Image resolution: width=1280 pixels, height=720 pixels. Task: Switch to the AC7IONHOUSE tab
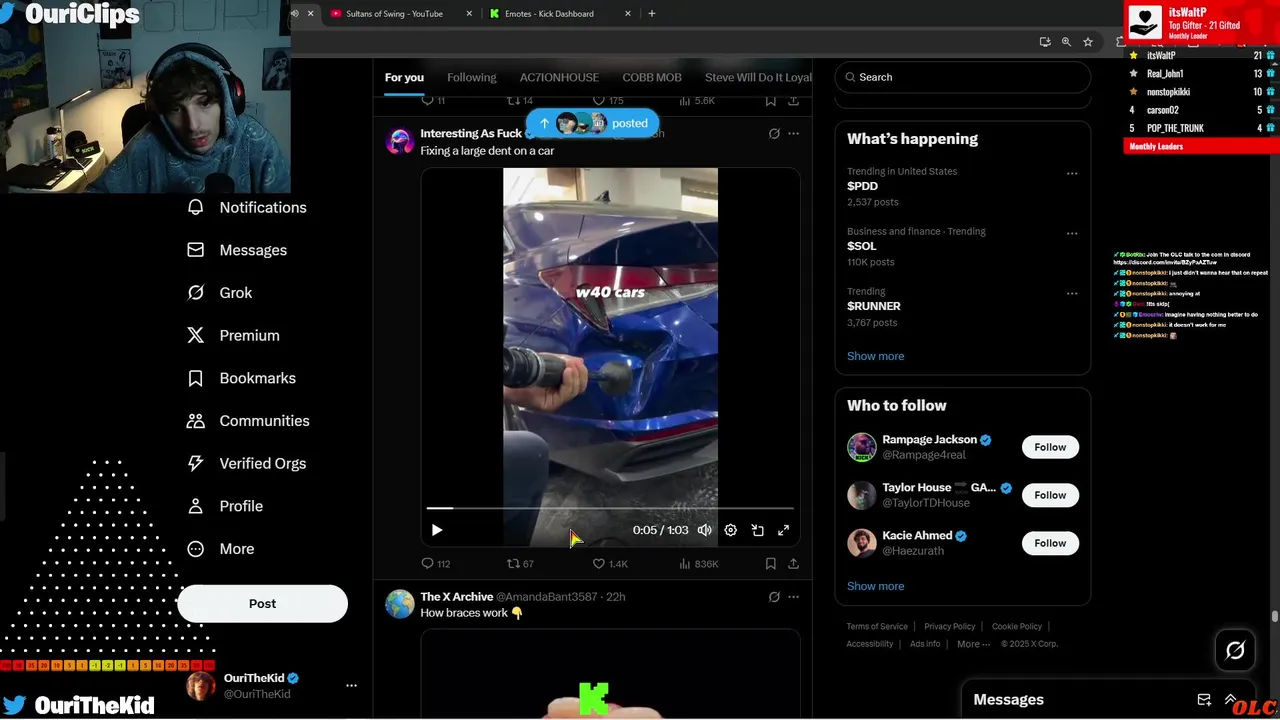559,77
